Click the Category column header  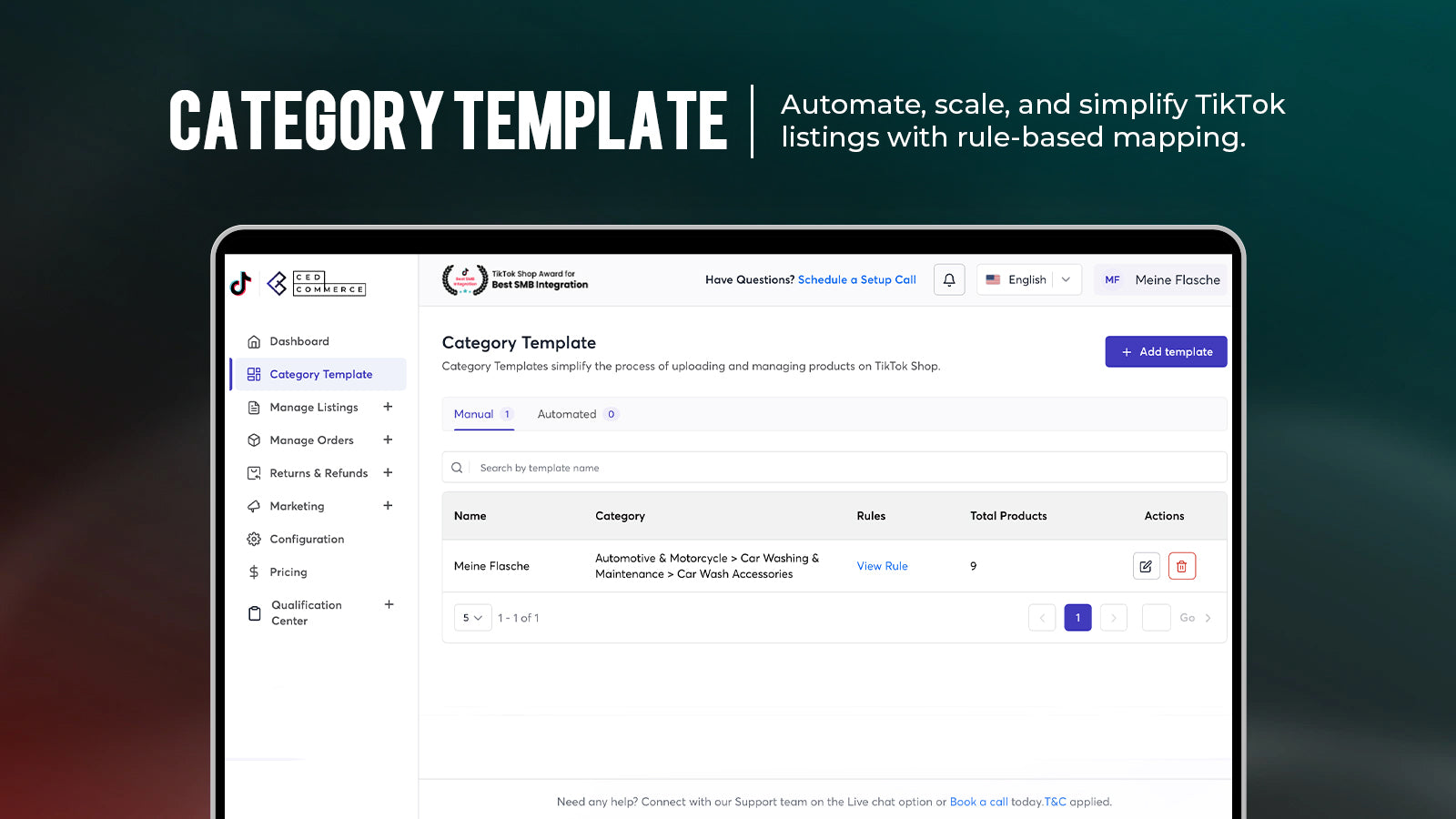620,516
